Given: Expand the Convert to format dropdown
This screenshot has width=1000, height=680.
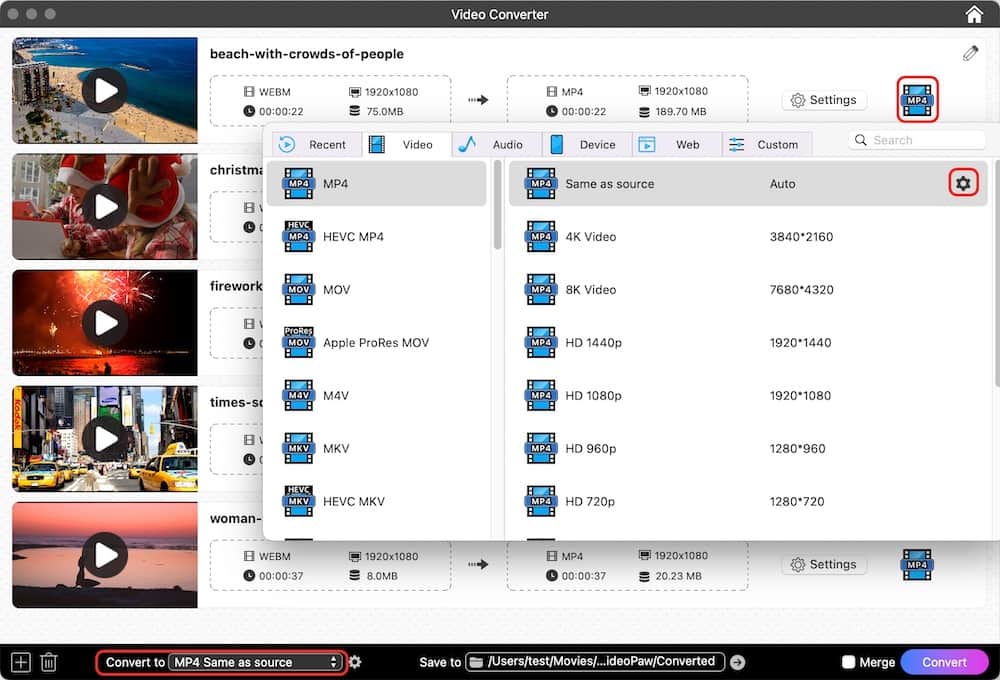Looking at the screenshot, I should click(256, 662).
